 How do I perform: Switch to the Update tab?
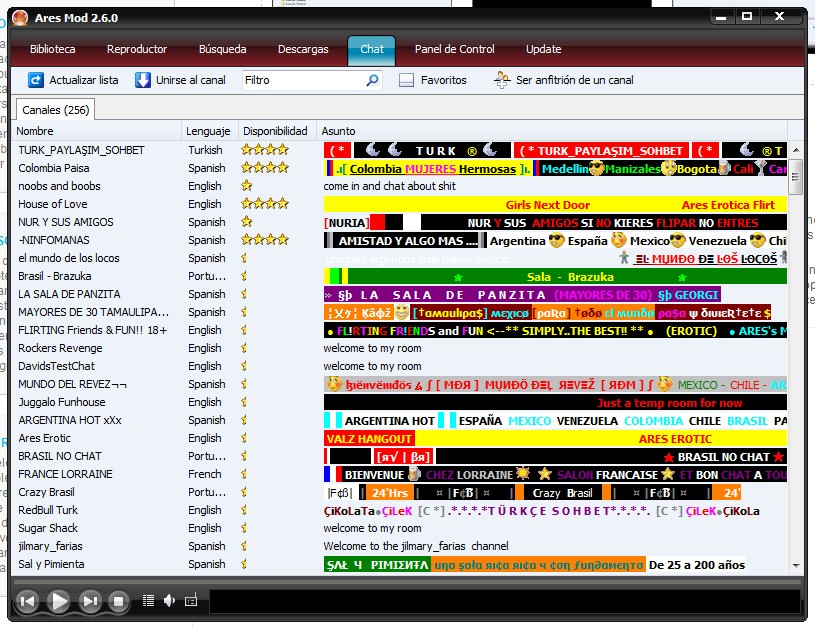(x=543, y=49)
